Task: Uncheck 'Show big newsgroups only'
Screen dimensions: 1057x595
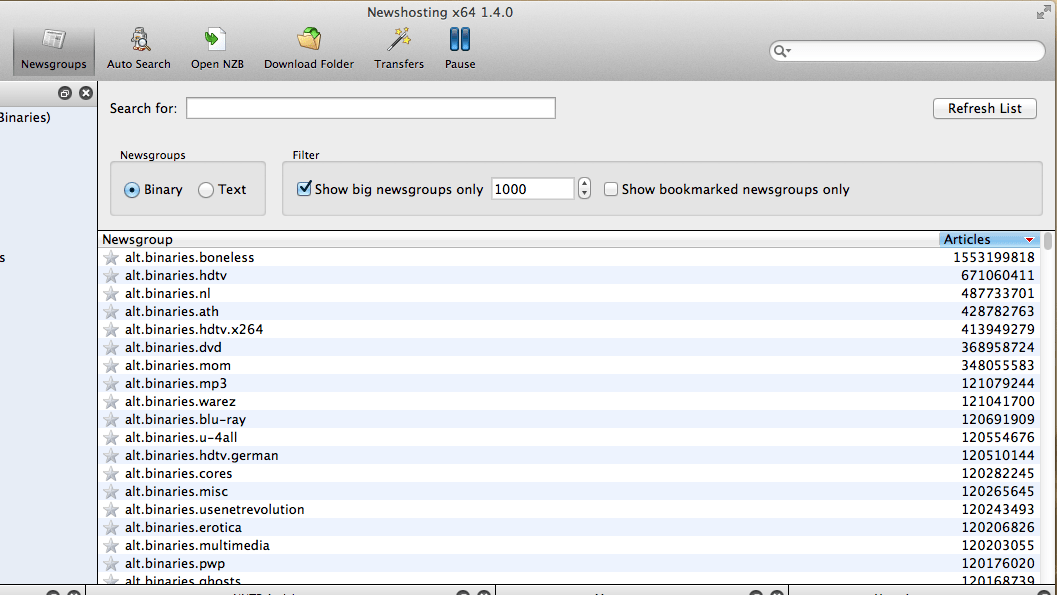Action: [304, 189]
